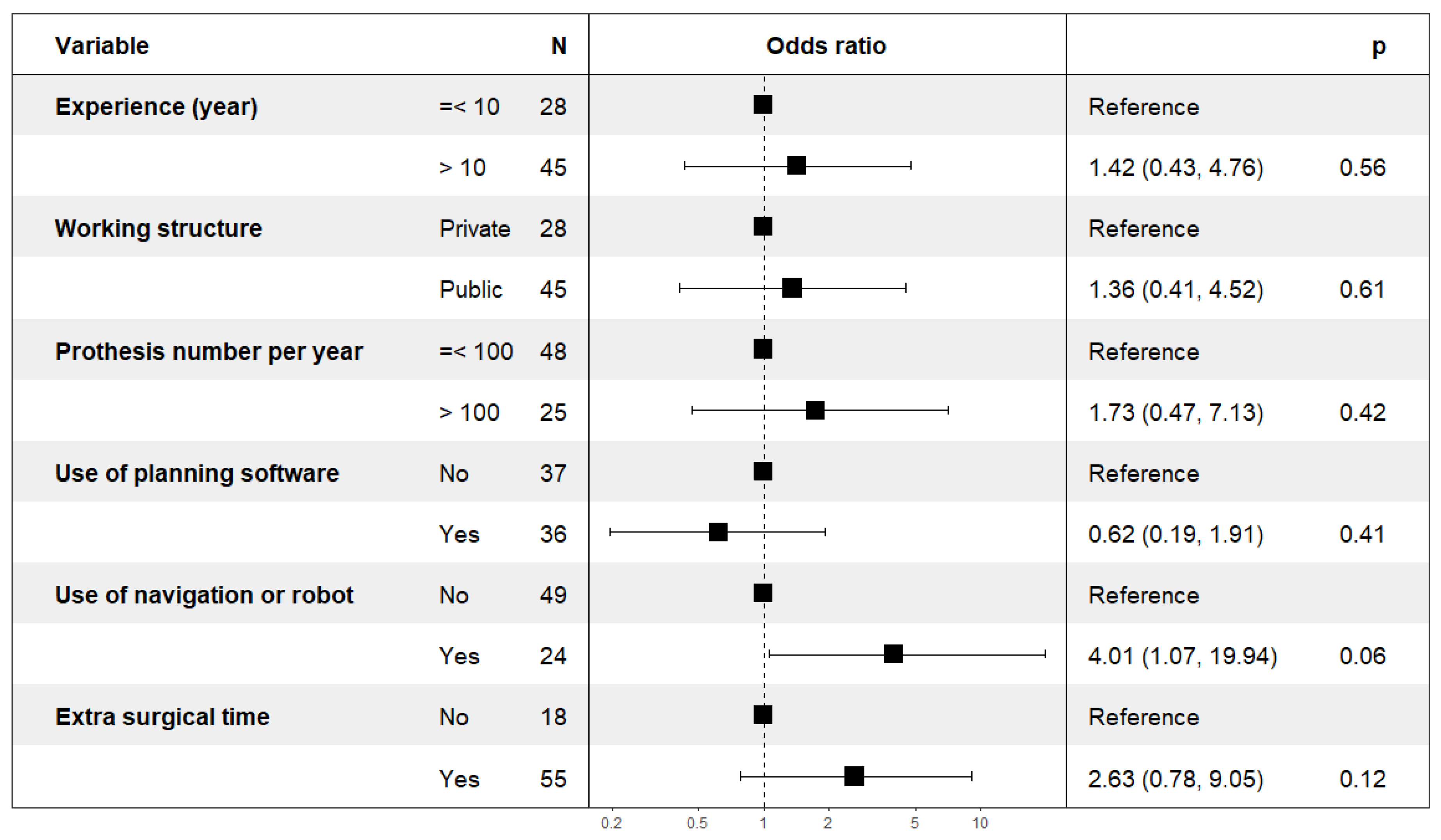Select the Extra surgical time Yes marker
The height and width of the screenshot is (840, 1441).
pos(854,776)
